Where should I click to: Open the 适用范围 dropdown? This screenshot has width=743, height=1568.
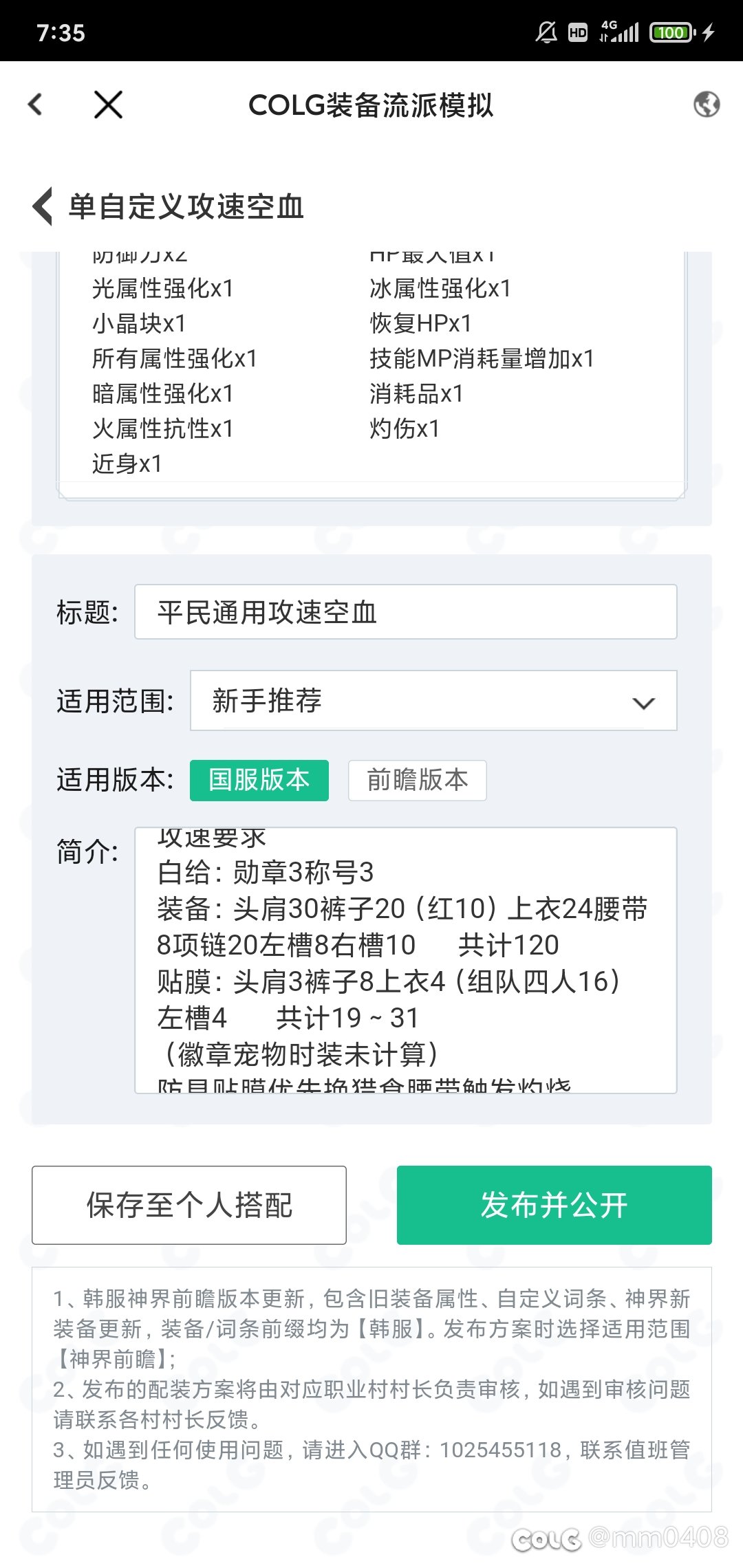pyautogui.click(x=433, y=700)
